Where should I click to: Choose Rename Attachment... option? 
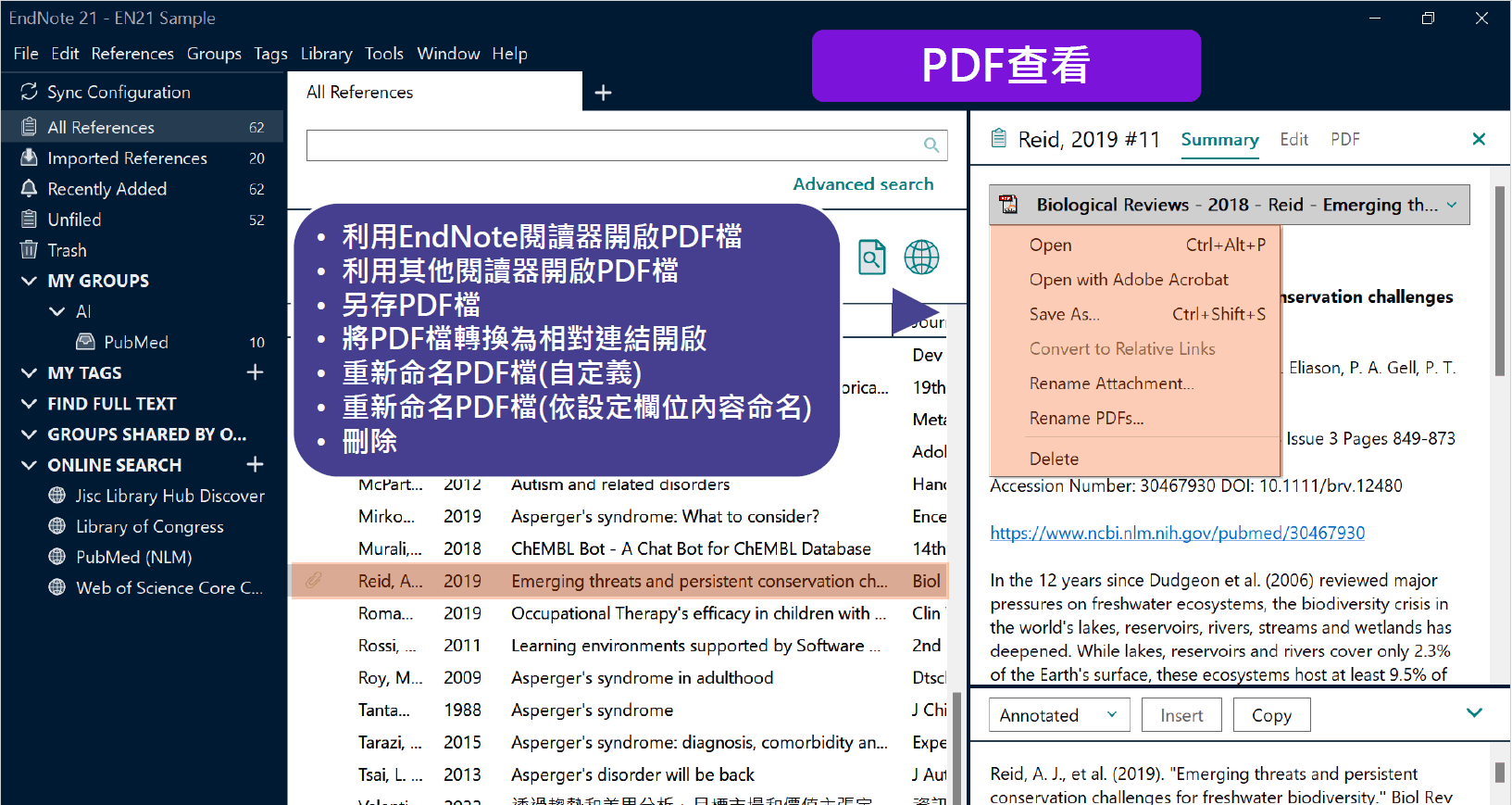click(x=1135, y=384)
